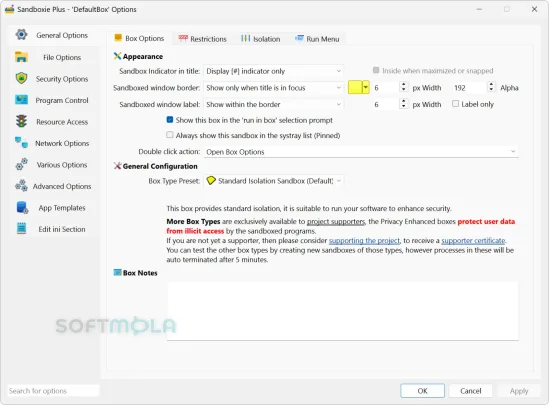
Task: Click the Search for options field
Action: coord(54,391)
